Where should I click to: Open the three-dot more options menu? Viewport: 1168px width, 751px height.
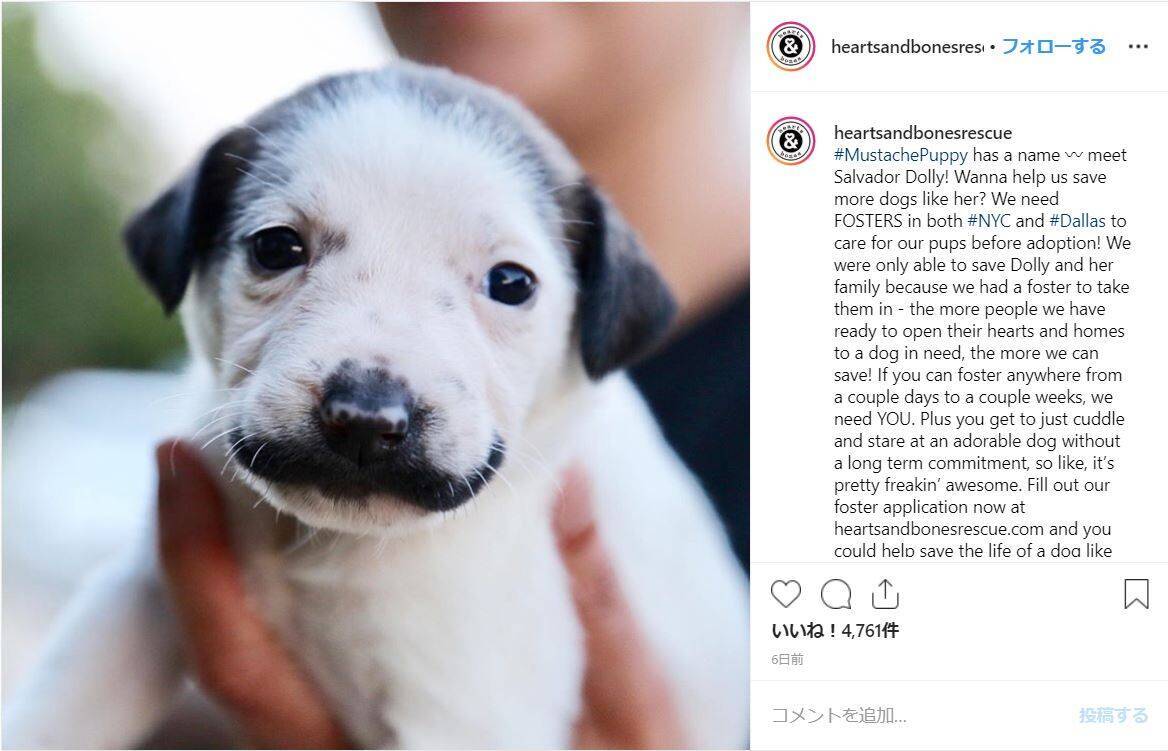pyautogui.click(x=1137, y=46)
